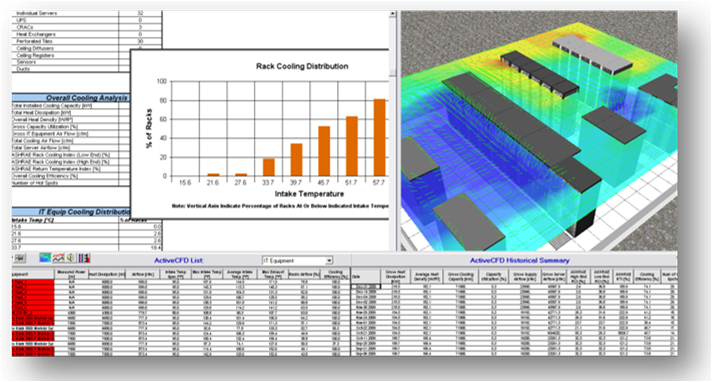Screen dimensions: 712x382
Task: Click the Ceiling Registers row label
Action: point(35,55)
